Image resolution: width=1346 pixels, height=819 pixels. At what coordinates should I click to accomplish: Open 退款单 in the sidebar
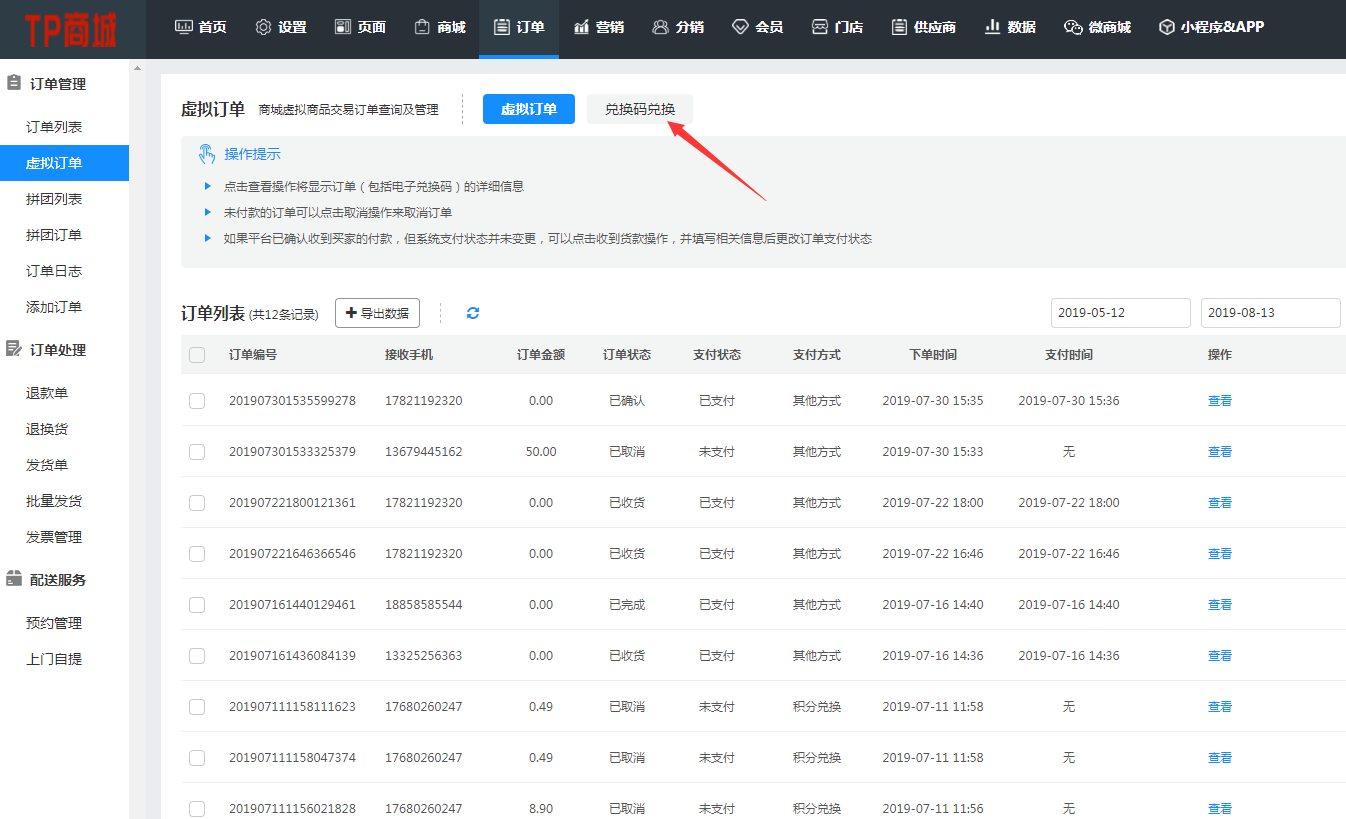[47, 393]
